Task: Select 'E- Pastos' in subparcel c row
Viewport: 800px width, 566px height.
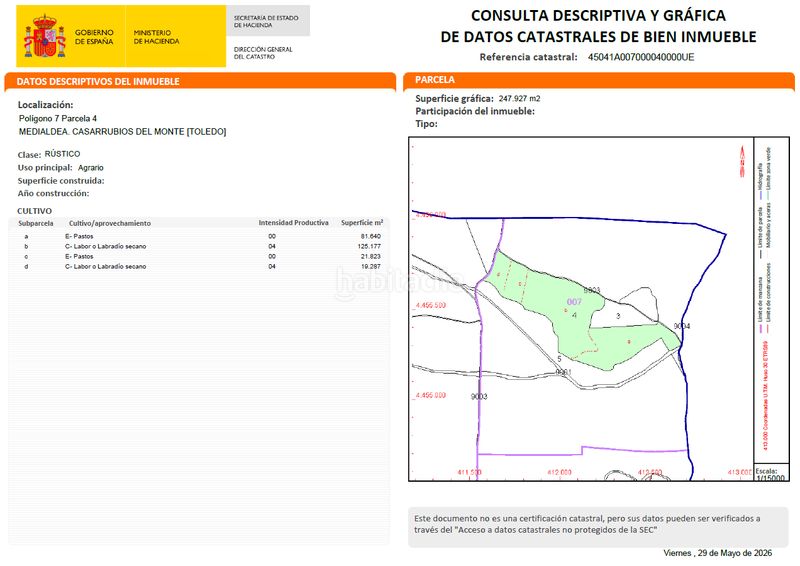Action: click(79, 257)
